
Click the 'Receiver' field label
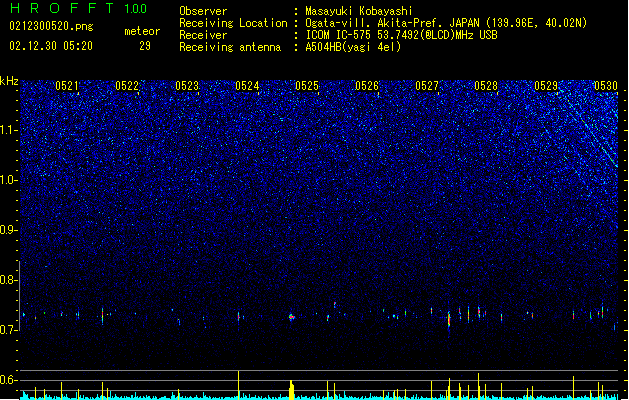(203, 35)
